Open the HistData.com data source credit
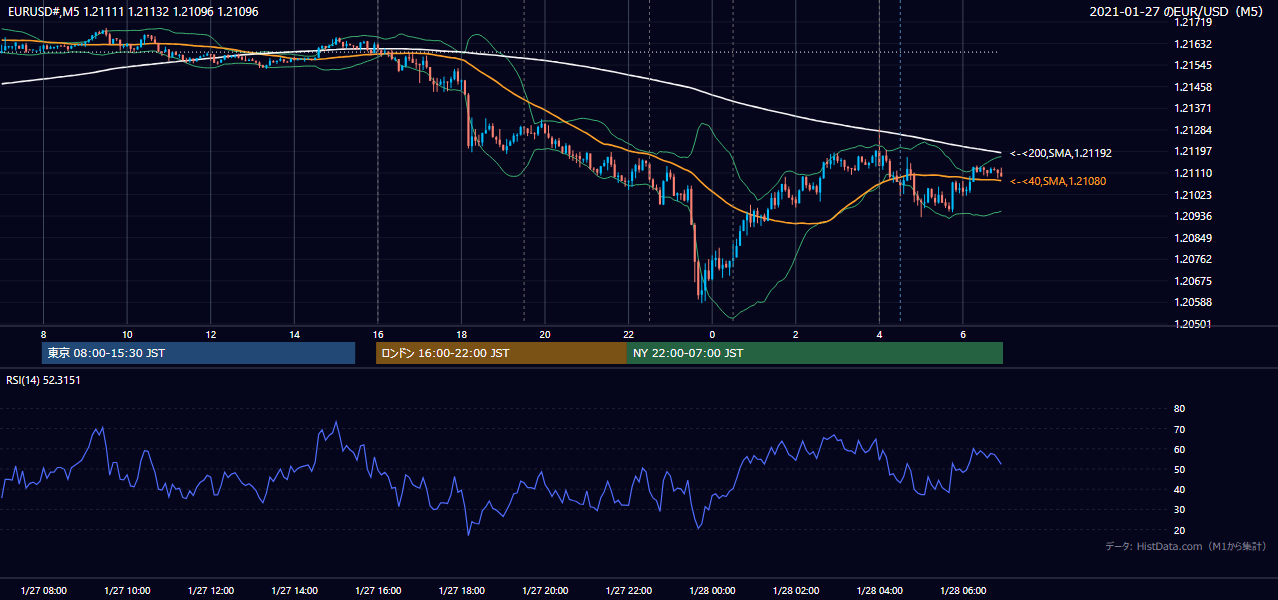 click(1186, 546)
